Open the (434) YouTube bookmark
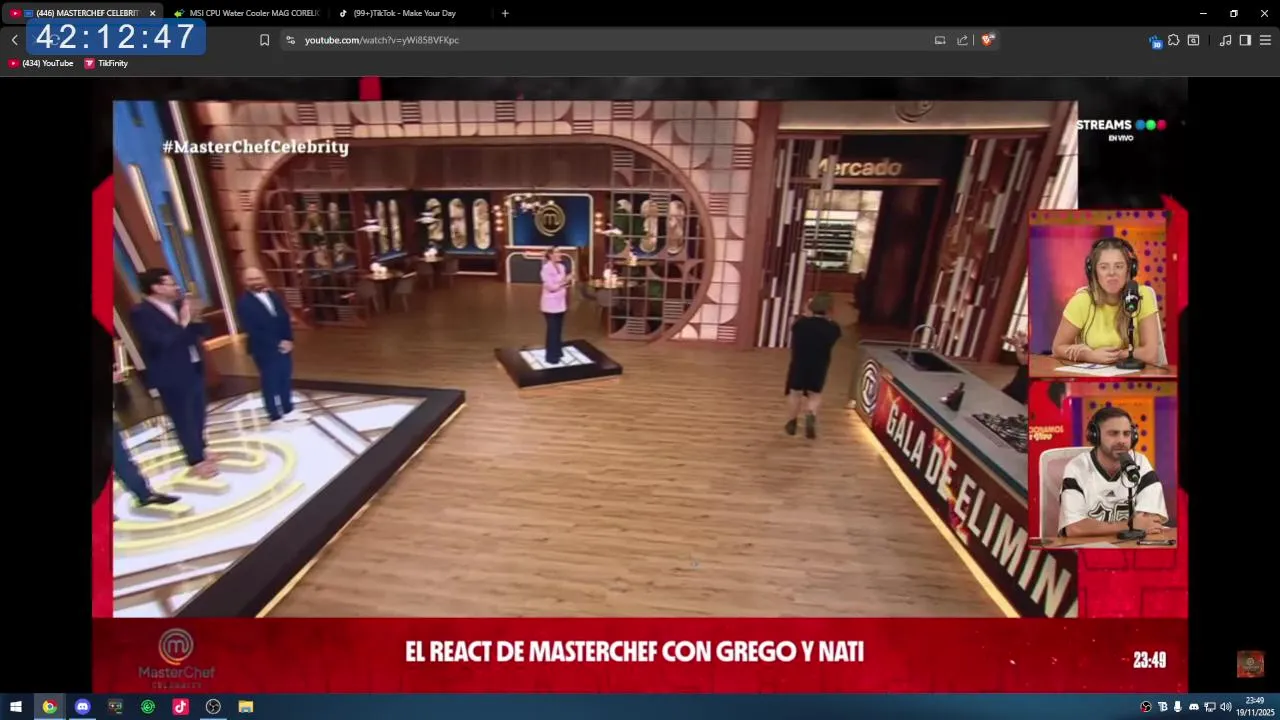Image resolution: width=1280 pixels, height=720 pixels. tap(41, 63)
